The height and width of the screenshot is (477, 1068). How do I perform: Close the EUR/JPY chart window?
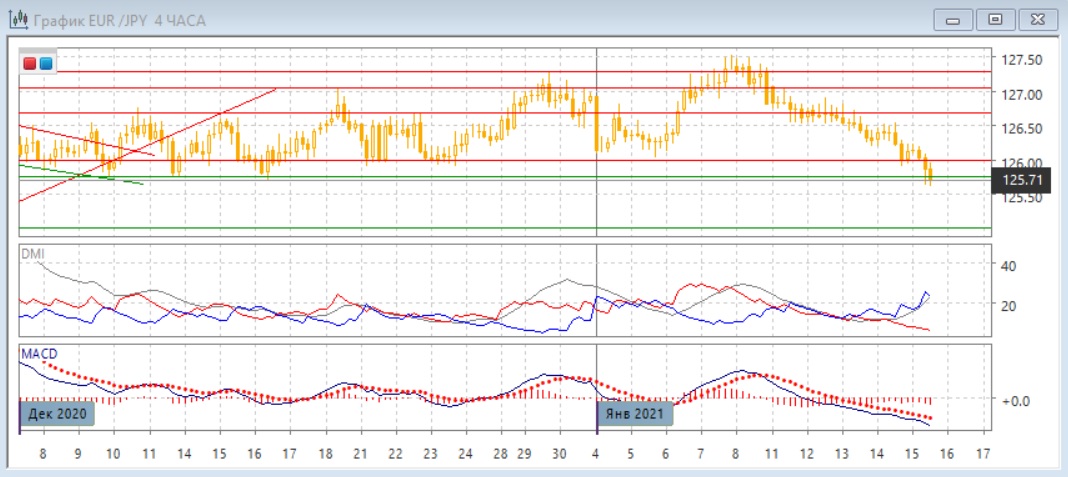(x=1037, y=19)
